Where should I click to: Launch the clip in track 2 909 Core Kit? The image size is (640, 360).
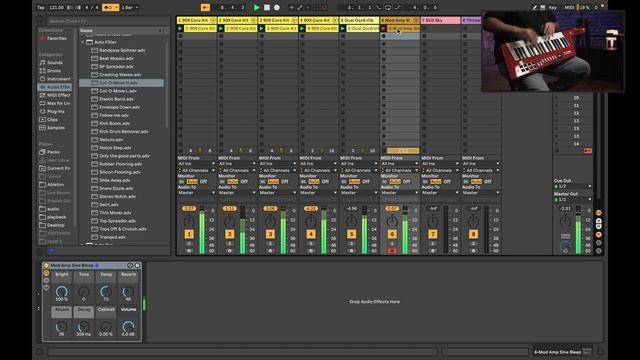[221, 29]
